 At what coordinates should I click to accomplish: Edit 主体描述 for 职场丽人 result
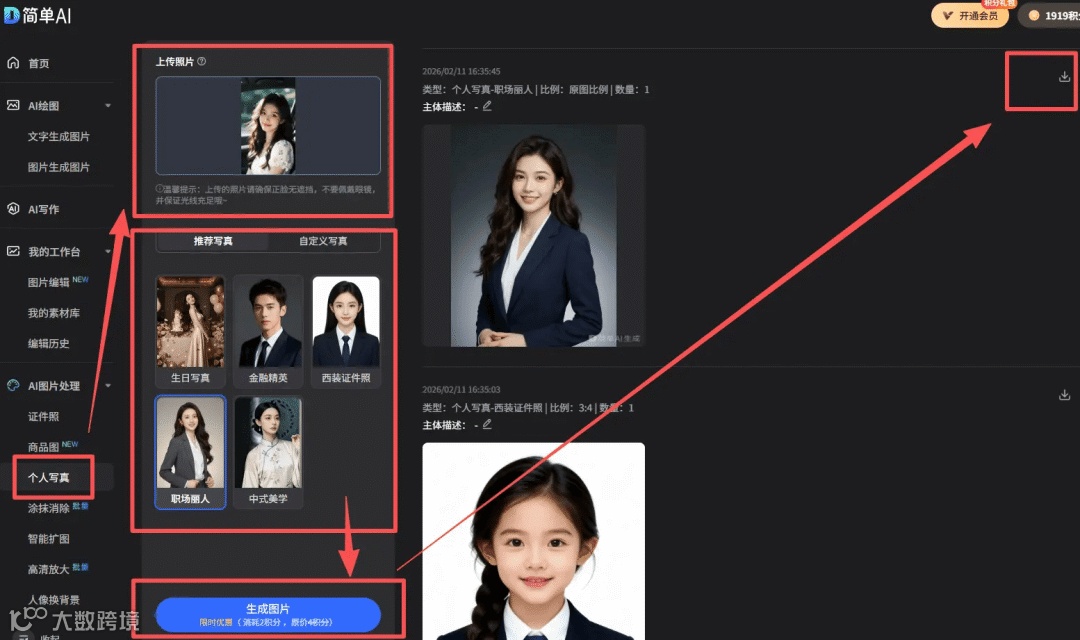(487, 106)
